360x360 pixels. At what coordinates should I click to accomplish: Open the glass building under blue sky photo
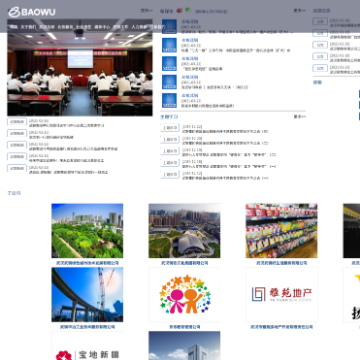(184, 346)
